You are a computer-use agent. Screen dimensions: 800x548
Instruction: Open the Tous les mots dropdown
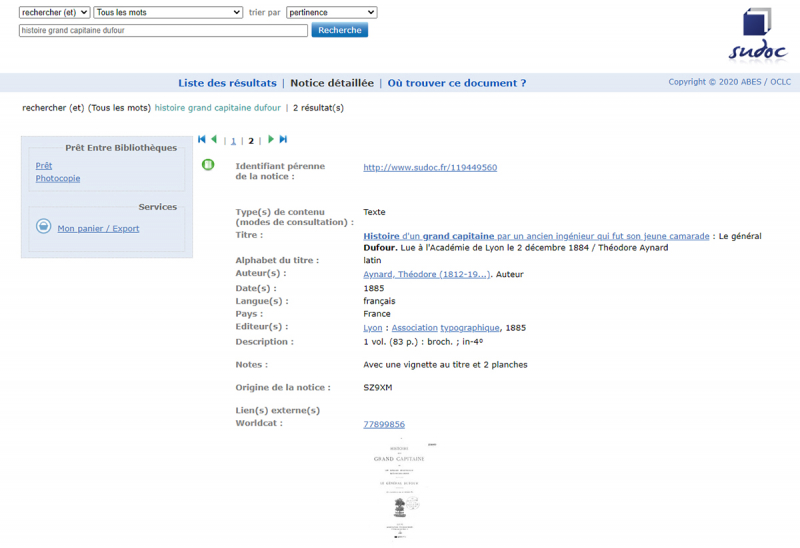pyautogui.click(x=168, y=12)
